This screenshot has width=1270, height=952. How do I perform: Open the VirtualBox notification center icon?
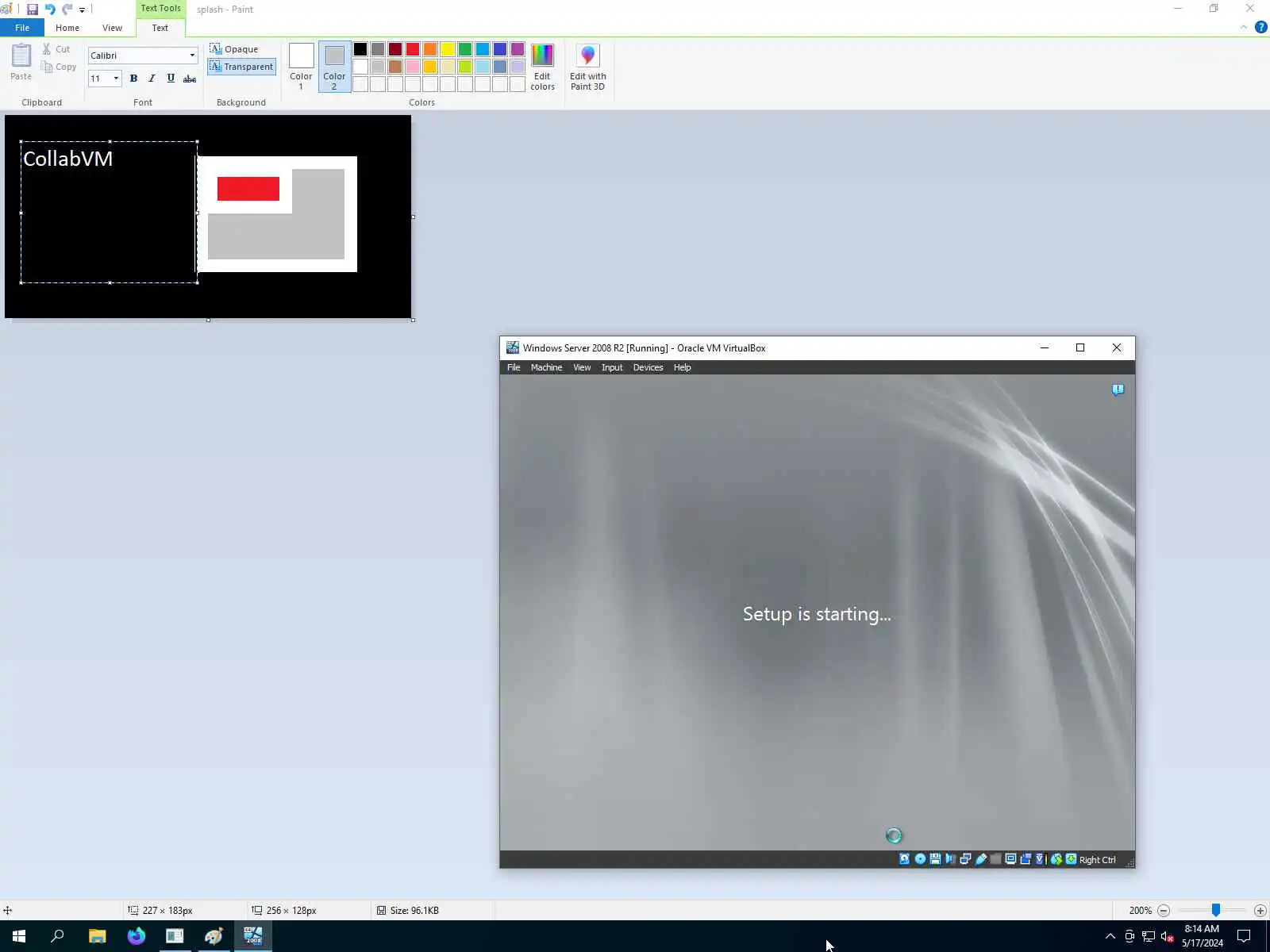coord(1118,390)
